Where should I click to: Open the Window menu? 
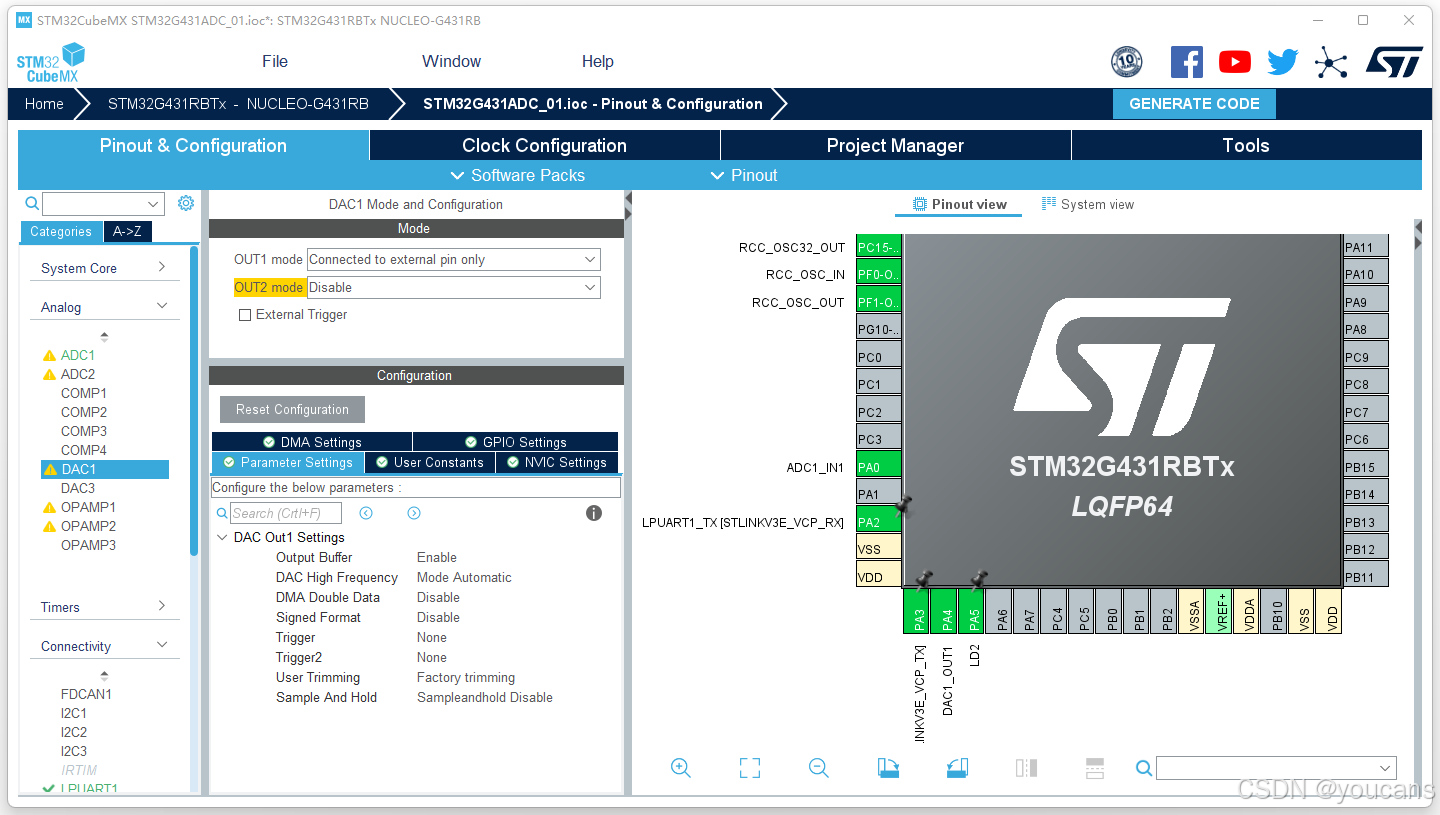[451, 61]
